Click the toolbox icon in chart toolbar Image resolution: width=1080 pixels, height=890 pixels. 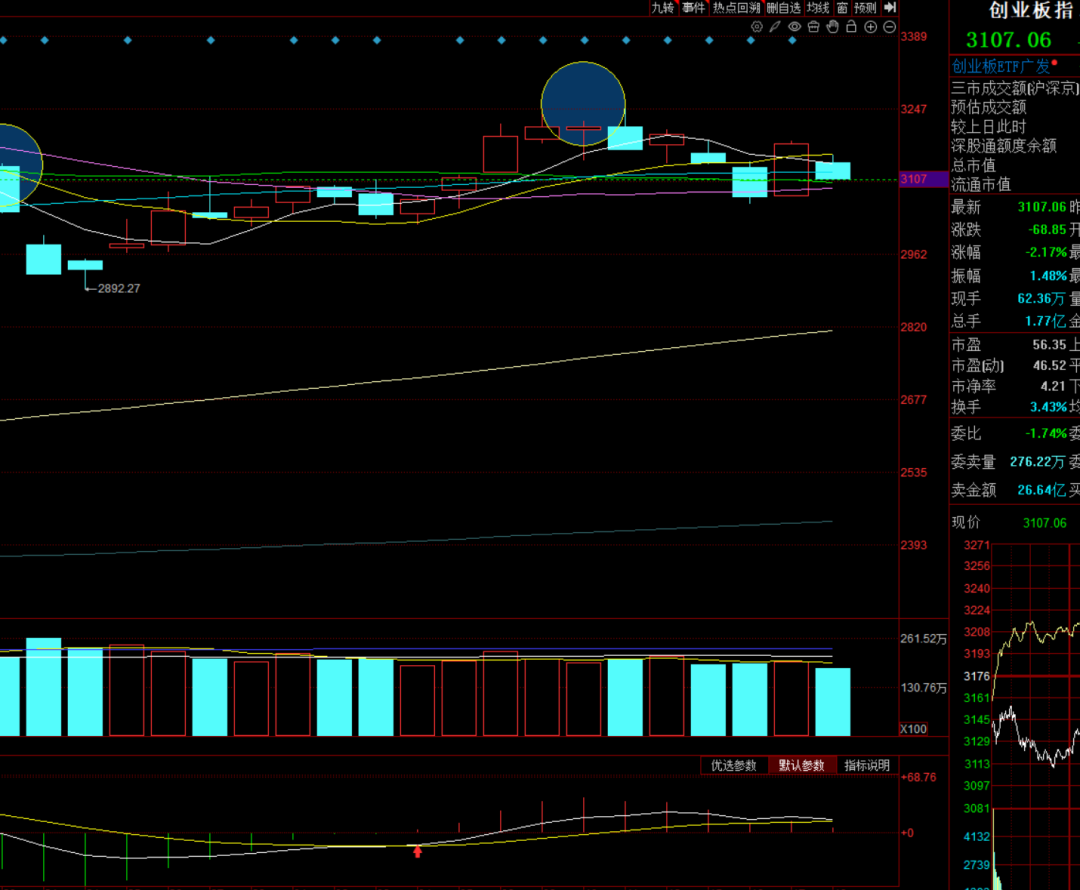coord(813,27)
